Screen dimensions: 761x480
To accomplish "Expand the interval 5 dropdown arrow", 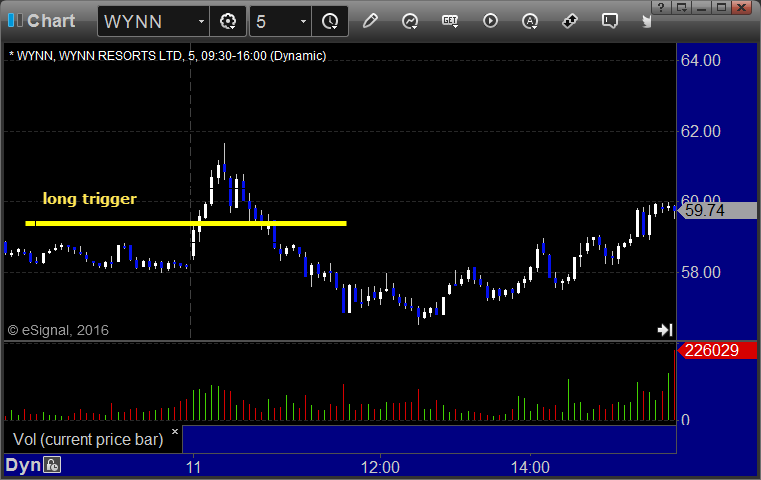I will [303, 21].
